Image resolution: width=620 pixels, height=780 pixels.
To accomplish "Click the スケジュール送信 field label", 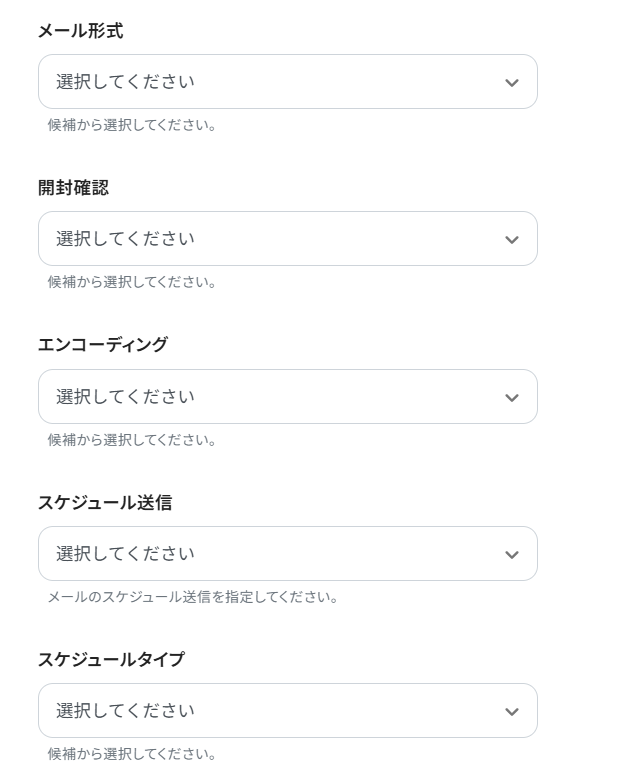I will coord(105,503).
